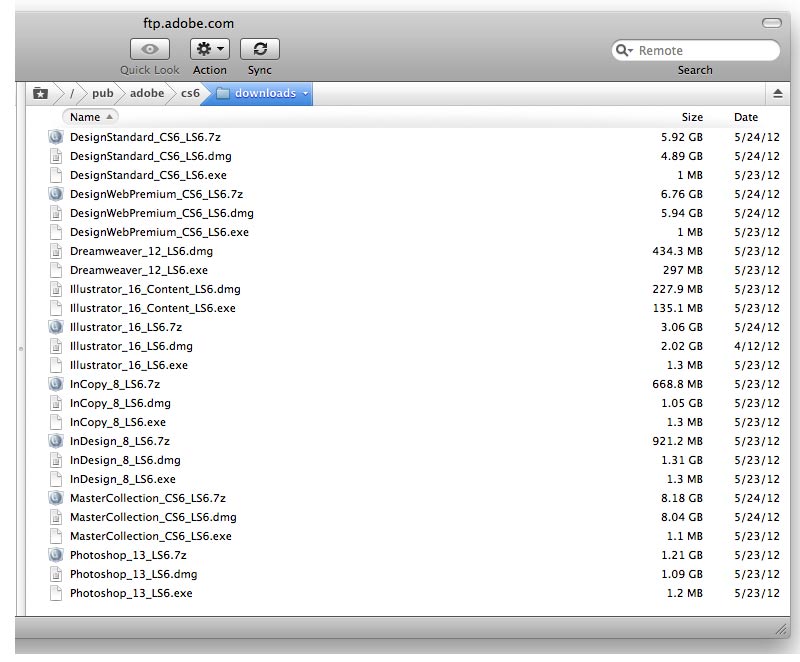Click the eject disconnect icon

click(x=778, y=93)
